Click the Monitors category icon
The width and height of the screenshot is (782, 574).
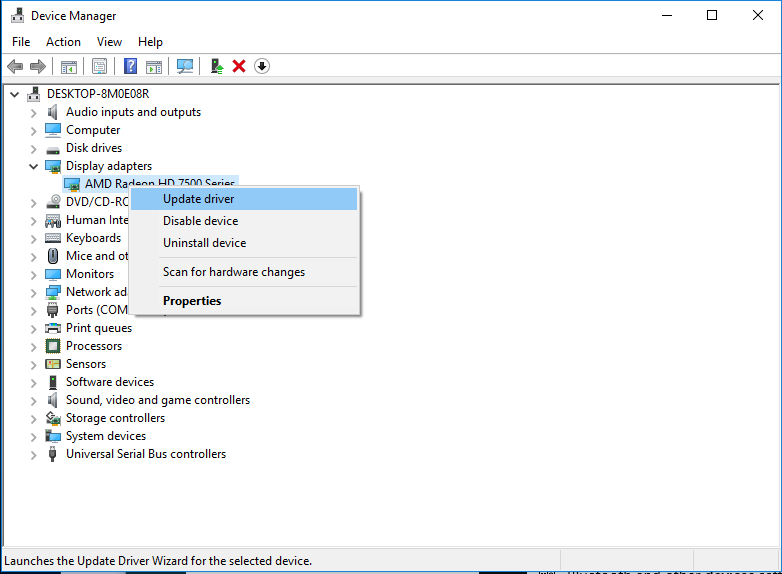point(53,274)
